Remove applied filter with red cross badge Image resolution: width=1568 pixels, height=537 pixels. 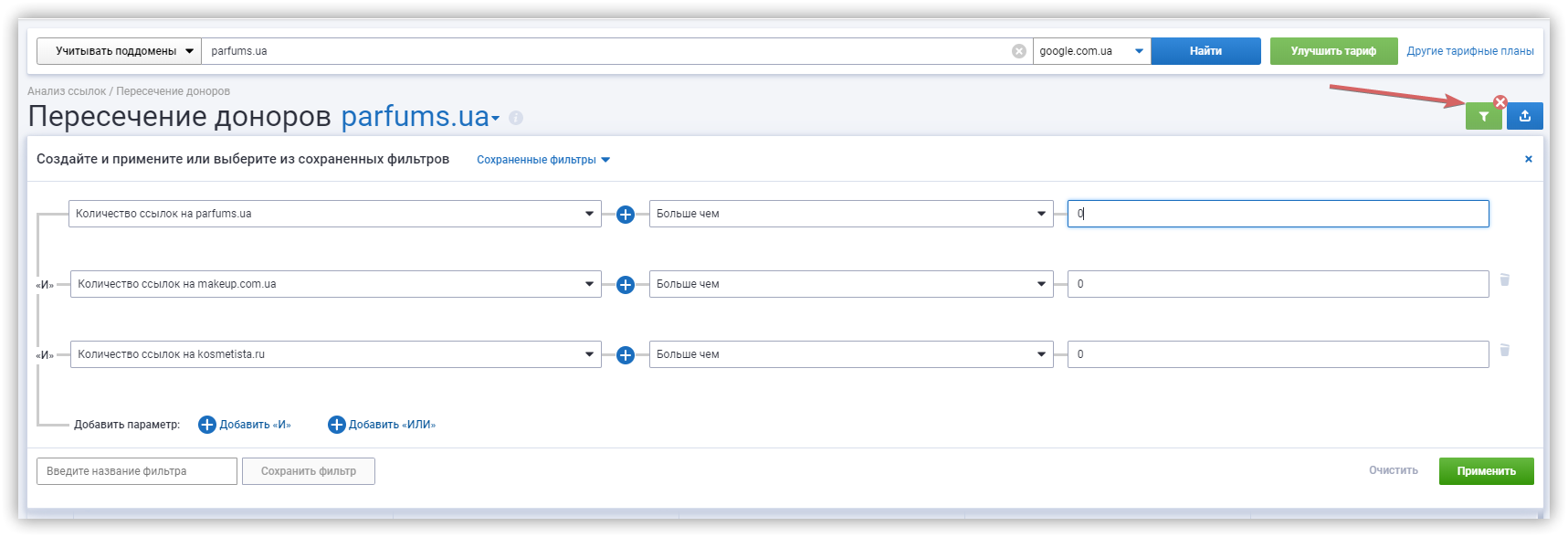point(1500,102)
